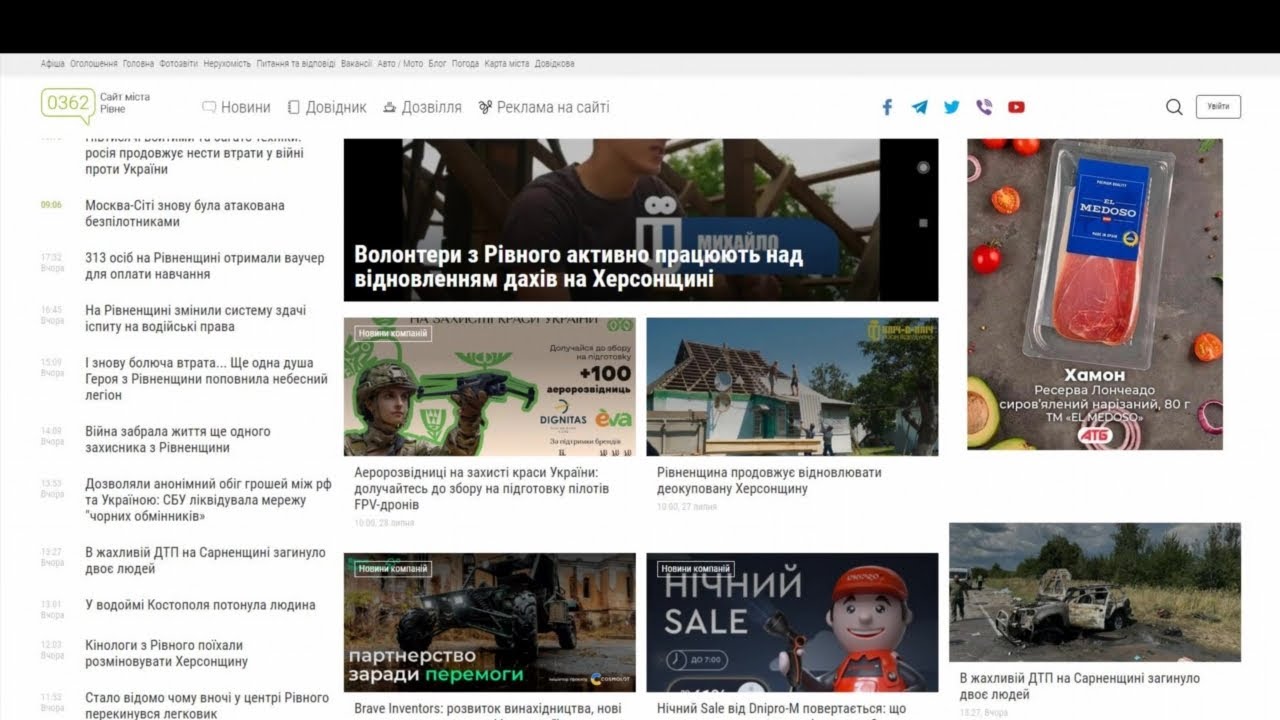Screen dimensions: 1280x720
Task: Open news on водійські права exam change
Action: pos(196,318)
